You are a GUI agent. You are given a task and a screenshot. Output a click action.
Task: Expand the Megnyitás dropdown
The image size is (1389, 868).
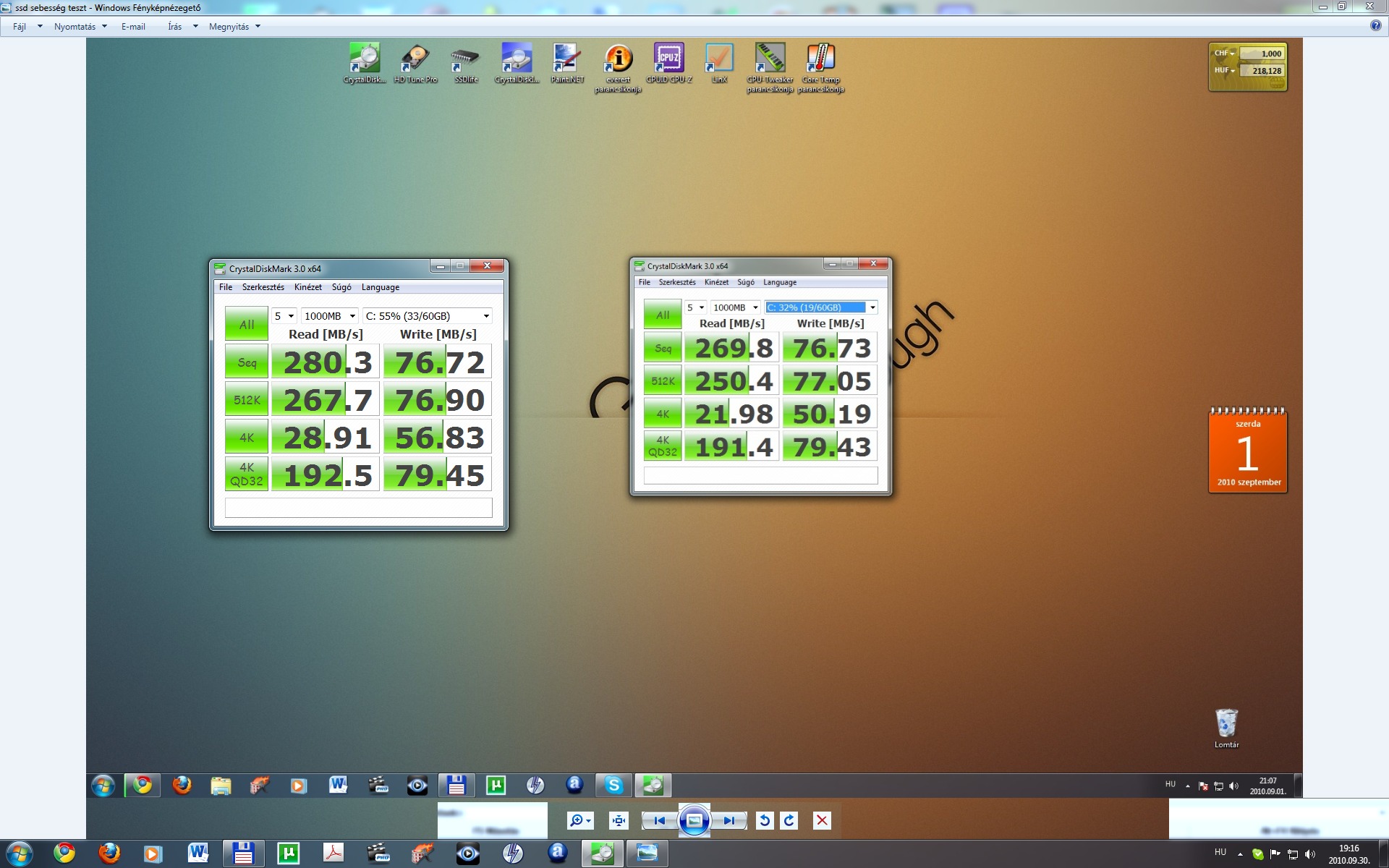258,27
